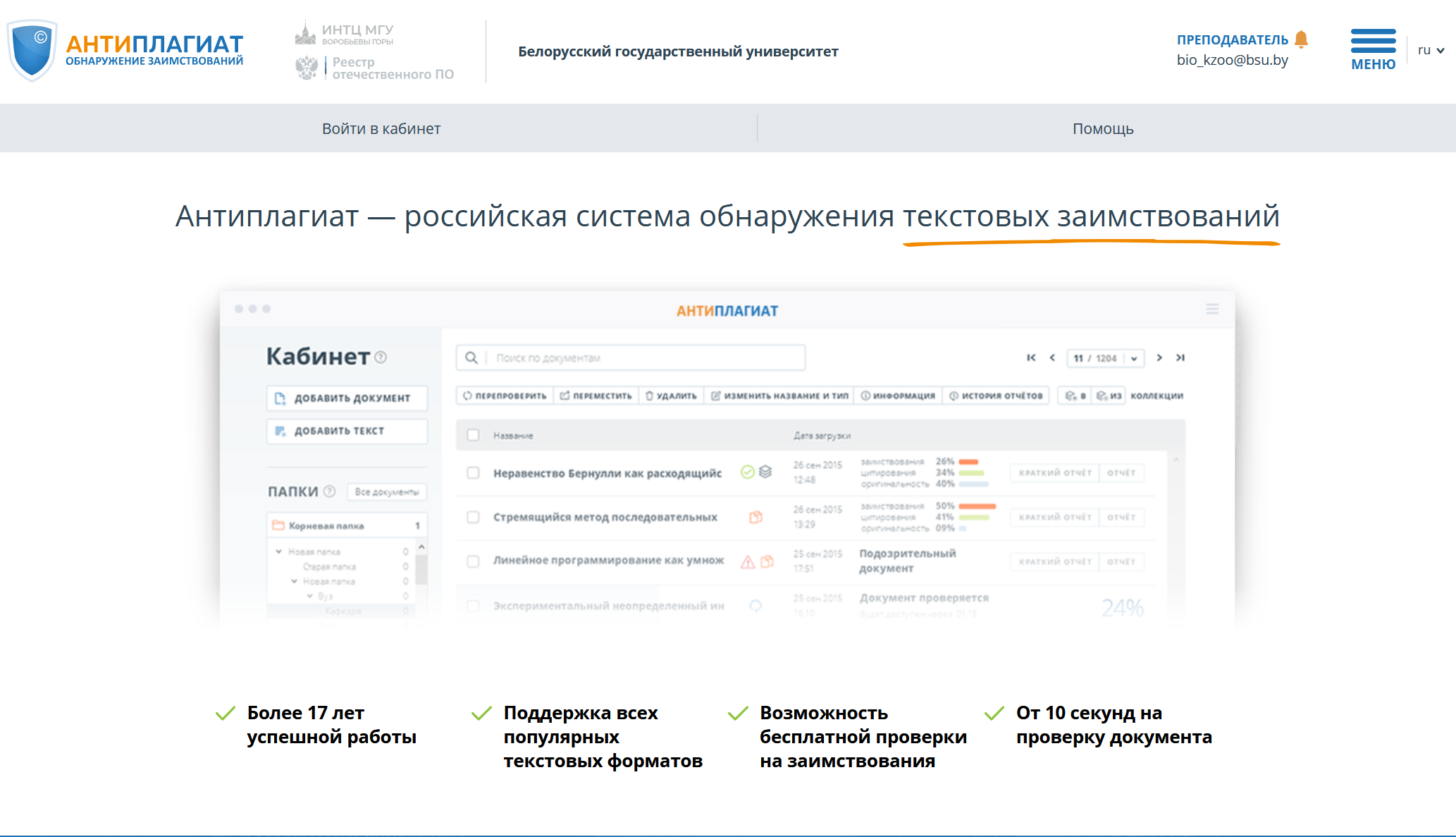Click orange 50% заимствования bar in preview
This screenshot has height=837, width=1456.
(977, 506)
